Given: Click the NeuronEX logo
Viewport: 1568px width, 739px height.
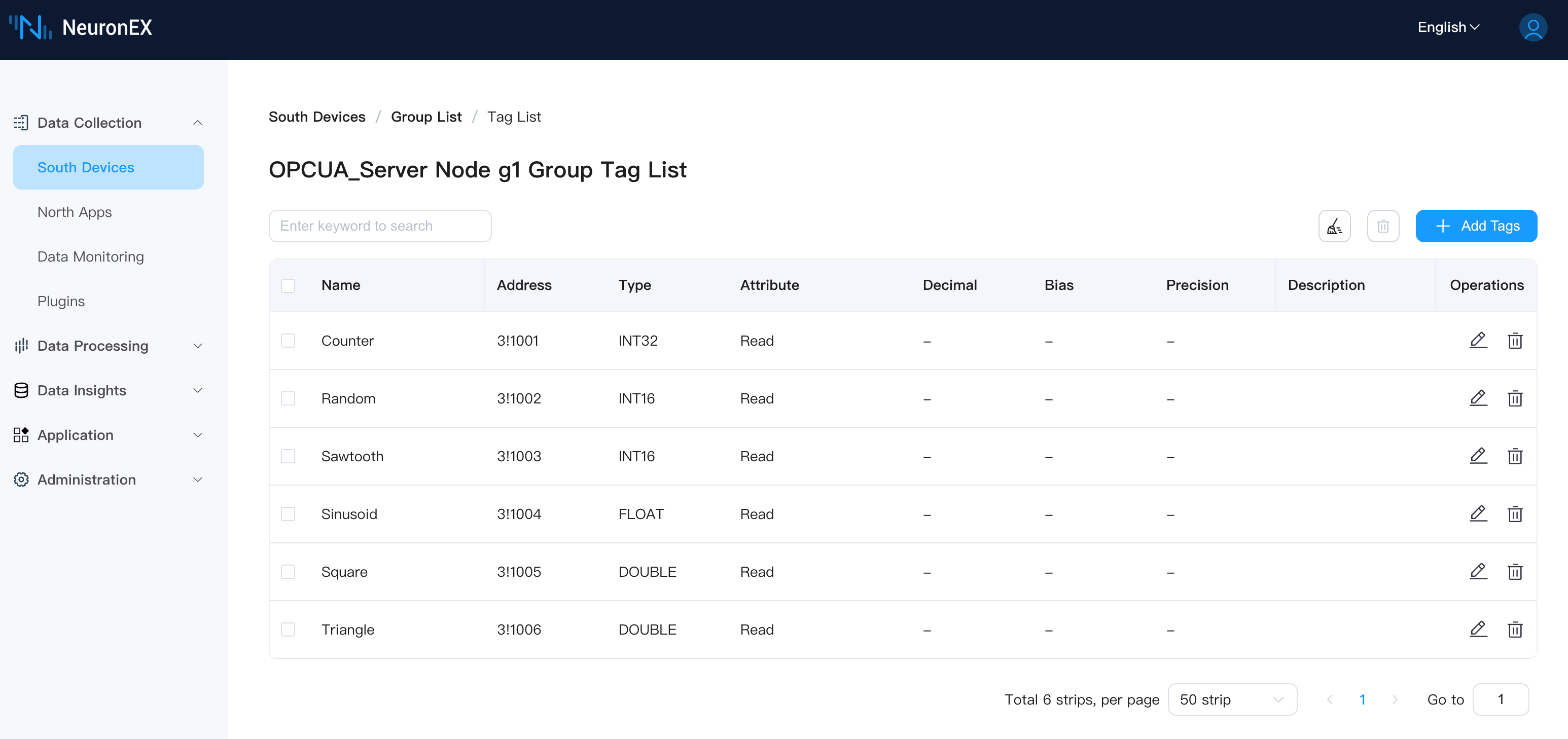Looking at the screenshot, I should [81, 27].
